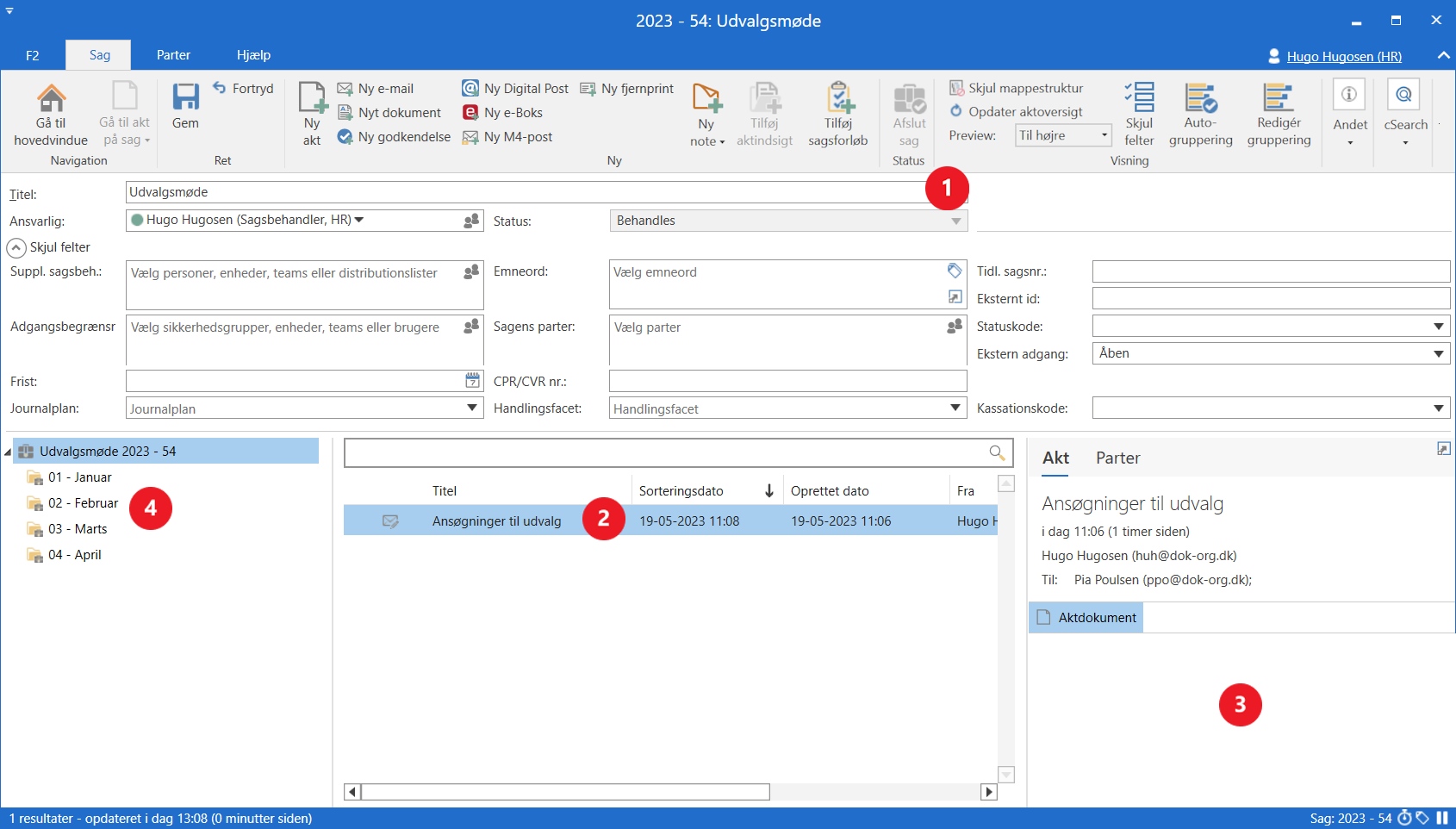Click the Hugo Hugosen (HR) user link
Viewport: 1456px width, 829px height.
pyautogui.click(x=1343, y=57)
